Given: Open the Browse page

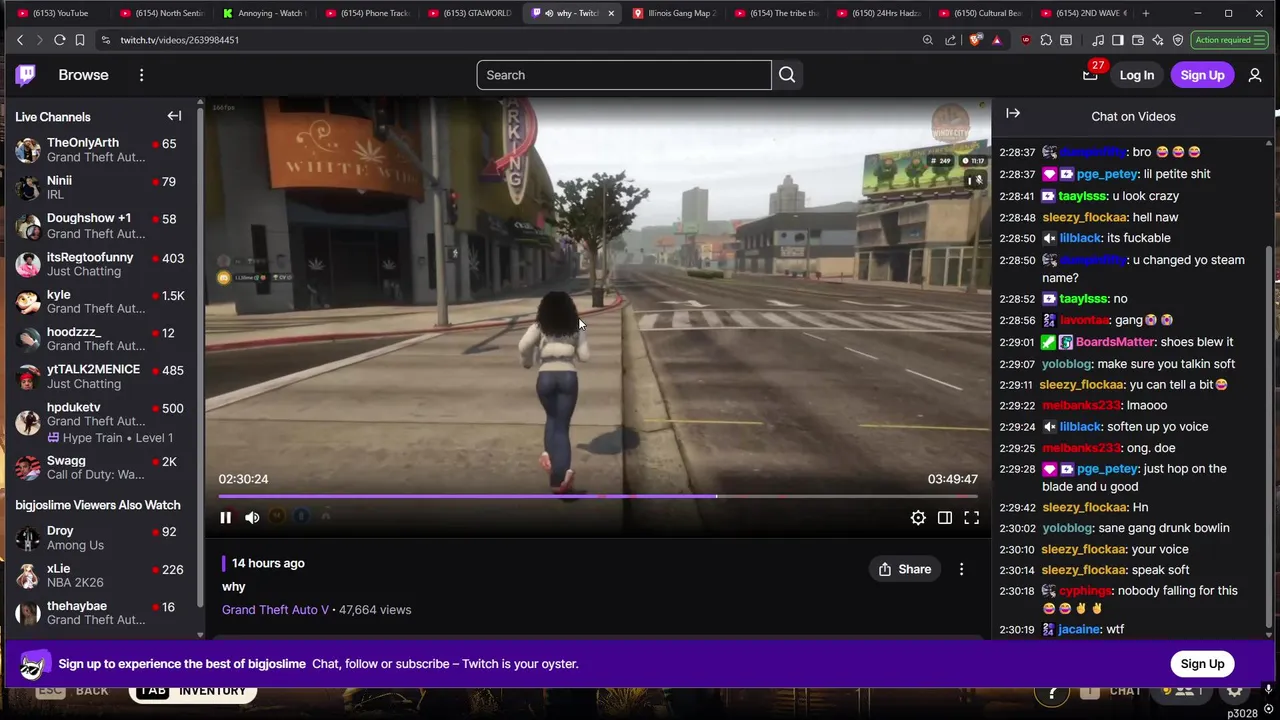Looking at the screenshot, I should [83, 75].
